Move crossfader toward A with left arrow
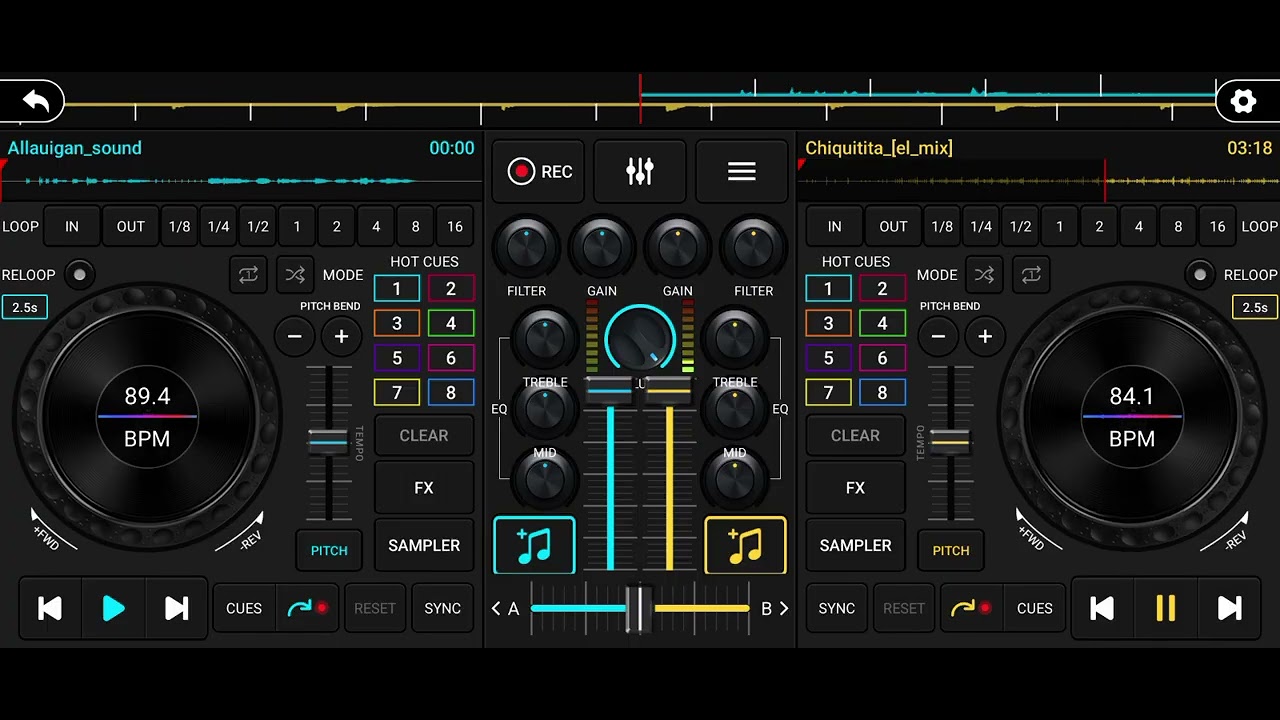Image resolution: width=1280 pixels, height=720 pixels. point(496,608)
